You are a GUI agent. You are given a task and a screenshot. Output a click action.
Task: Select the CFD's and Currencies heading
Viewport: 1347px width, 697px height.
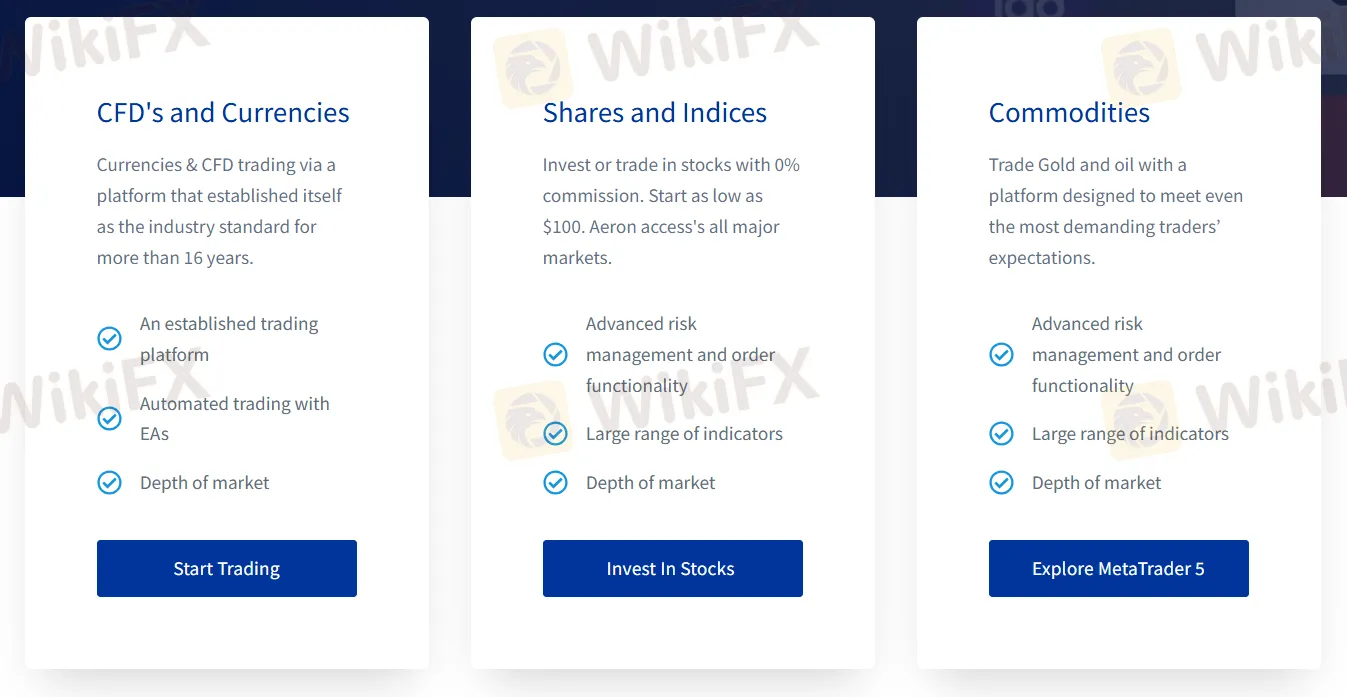point(223,113)
